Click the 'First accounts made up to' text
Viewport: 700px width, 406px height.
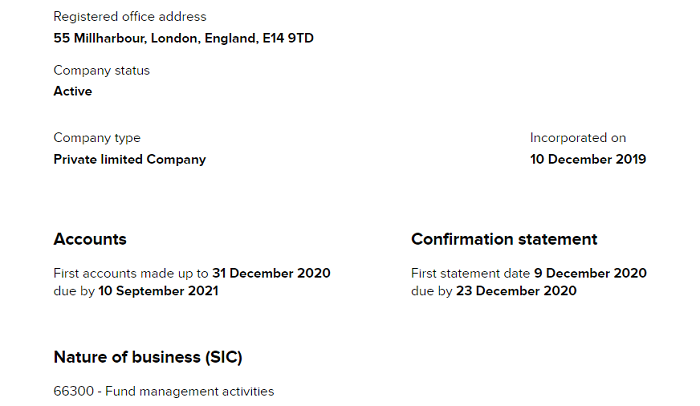coord(130,273)
